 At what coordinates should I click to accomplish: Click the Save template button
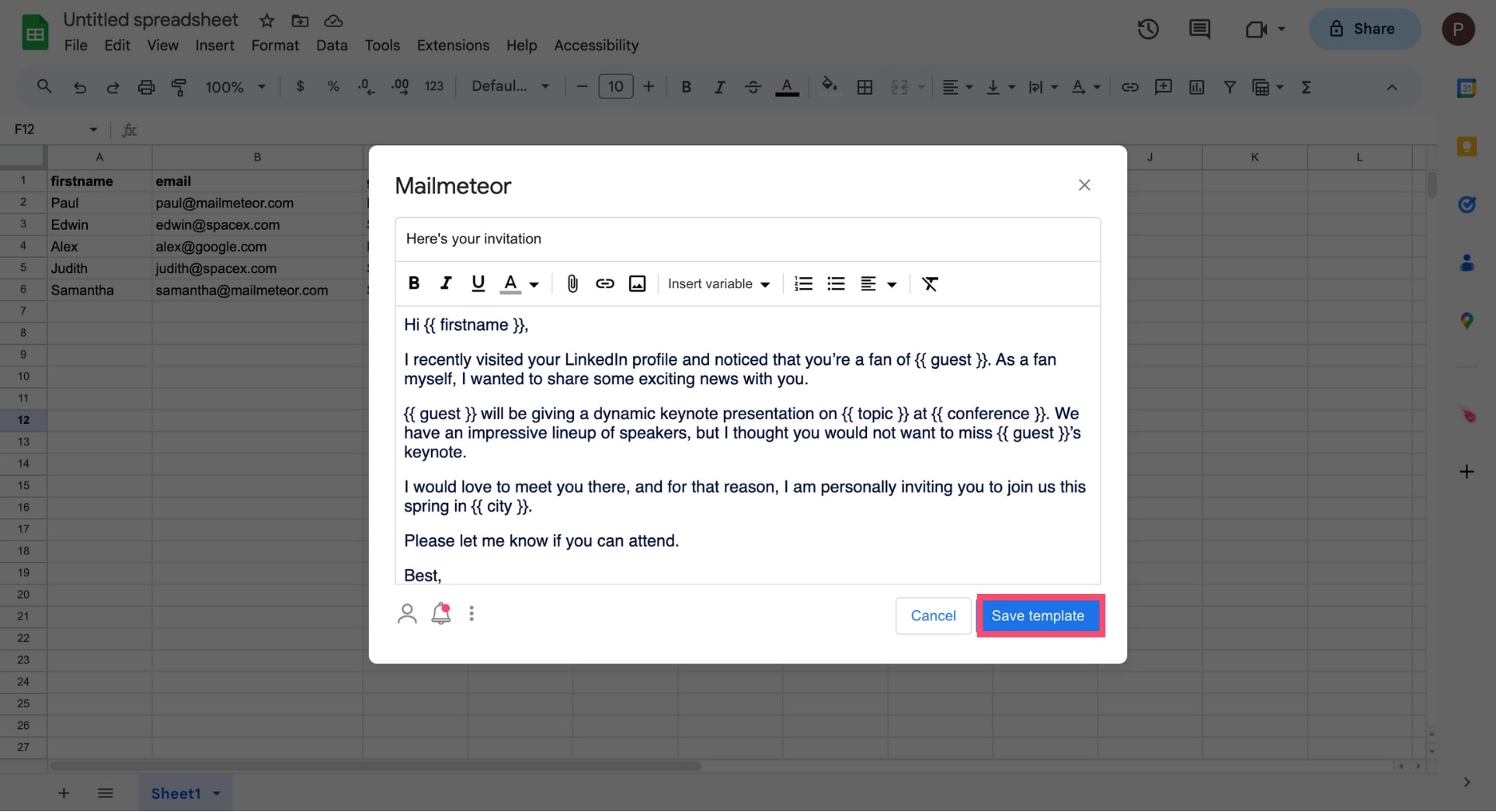coord(1038,616)
